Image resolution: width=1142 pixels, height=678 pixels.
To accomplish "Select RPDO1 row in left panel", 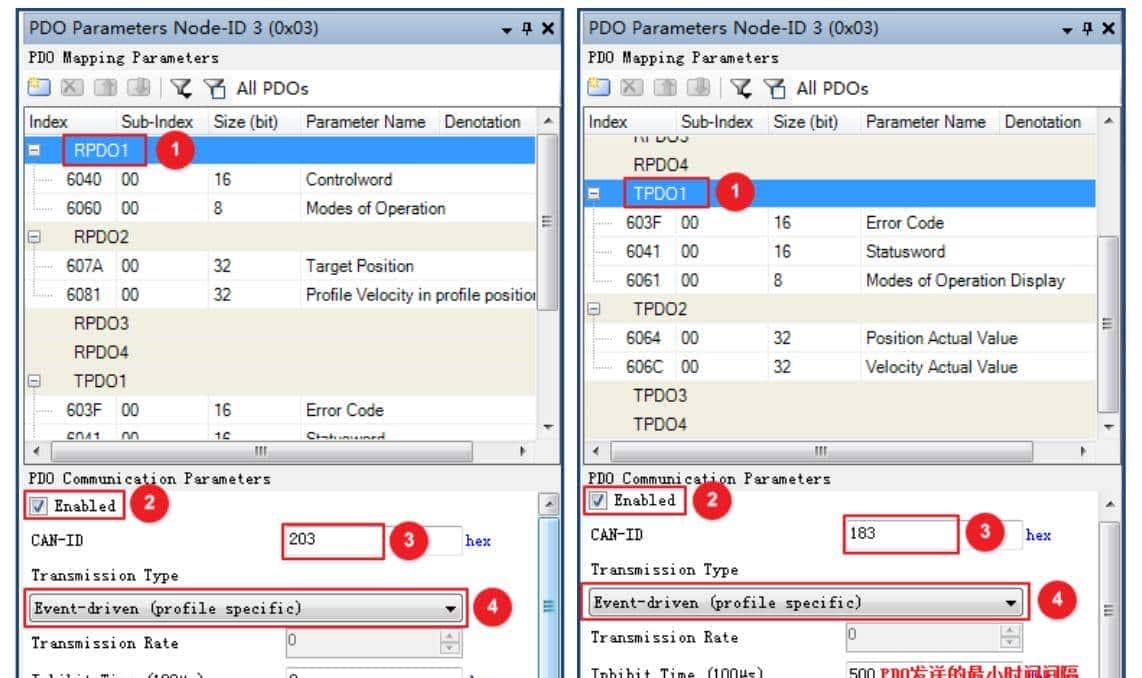I will 281,150.
